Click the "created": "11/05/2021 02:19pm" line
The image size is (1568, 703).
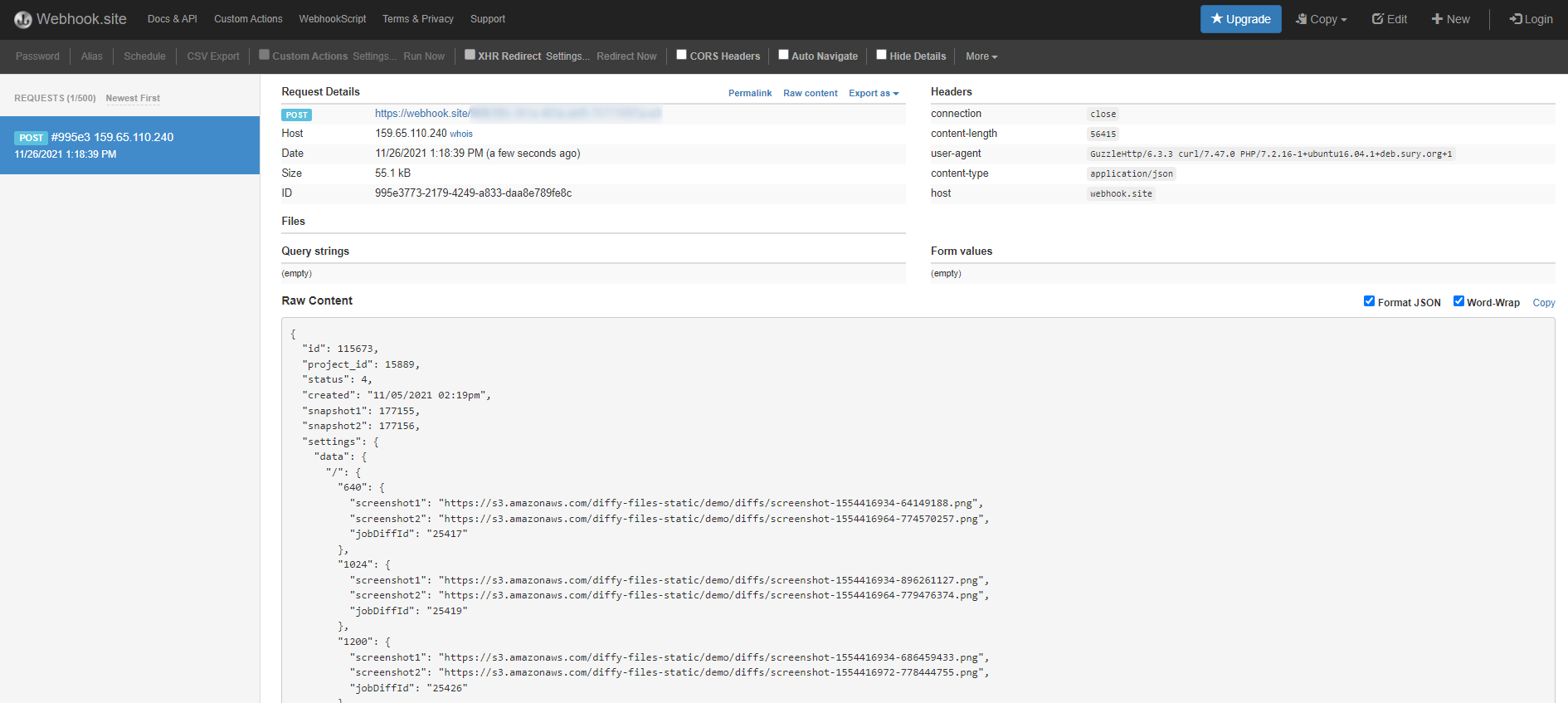[397, 395]
